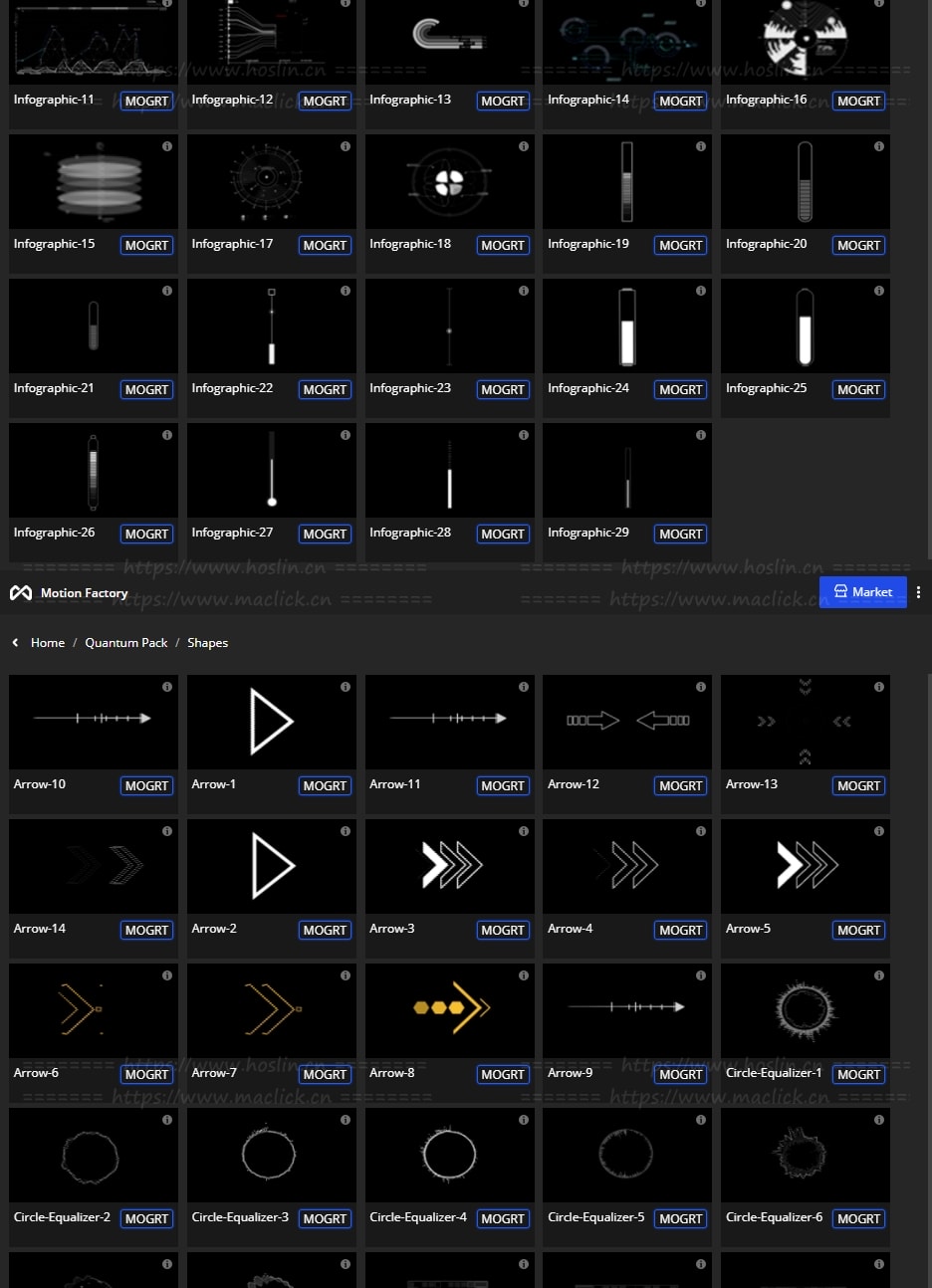Image resolution: width=932 pixels, height=1288 pixels.
Task: Go to Home breadcrumb
Action: (x=48, y=643)
